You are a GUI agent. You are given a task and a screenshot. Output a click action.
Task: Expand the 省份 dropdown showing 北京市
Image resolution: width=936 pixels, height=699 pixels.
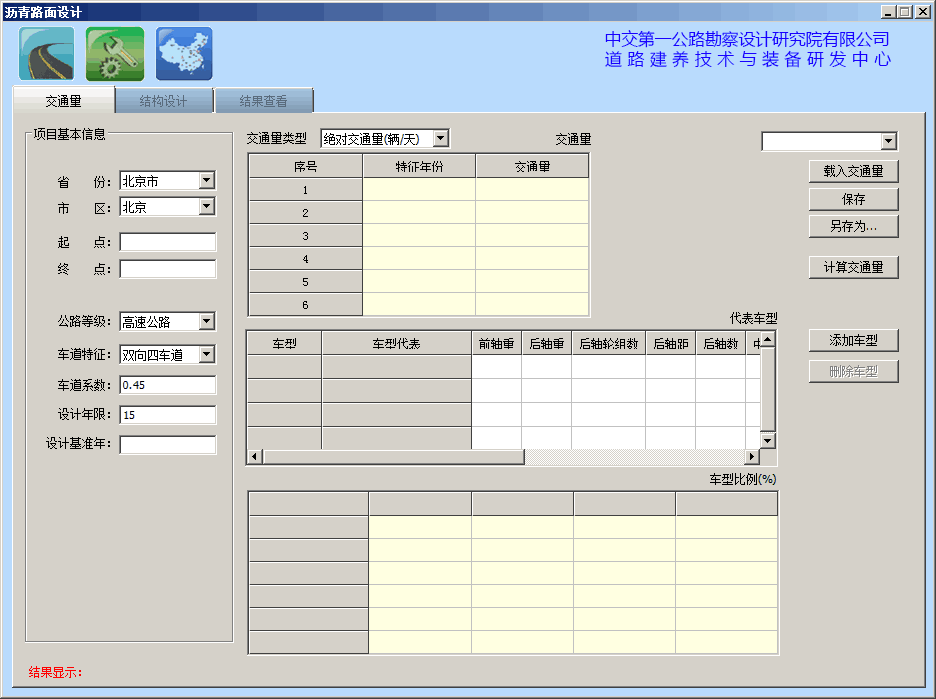206,181
